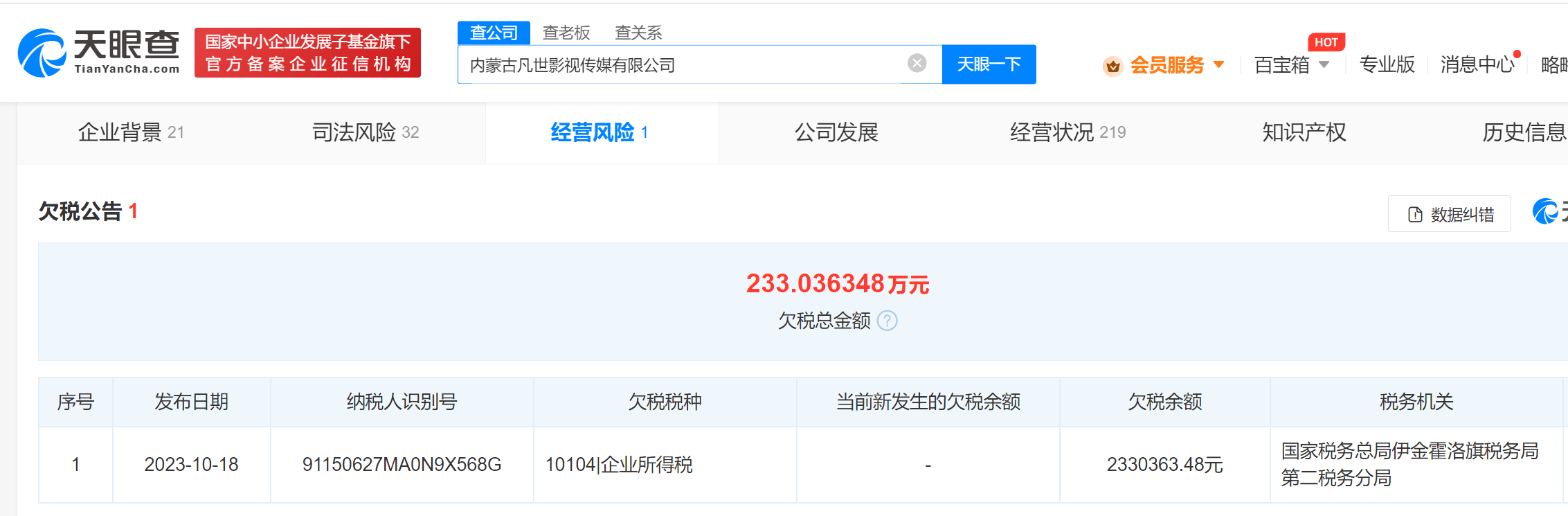Open the 司法风险 tab
Screen dimensions: 1568x516
pos(366,132)
